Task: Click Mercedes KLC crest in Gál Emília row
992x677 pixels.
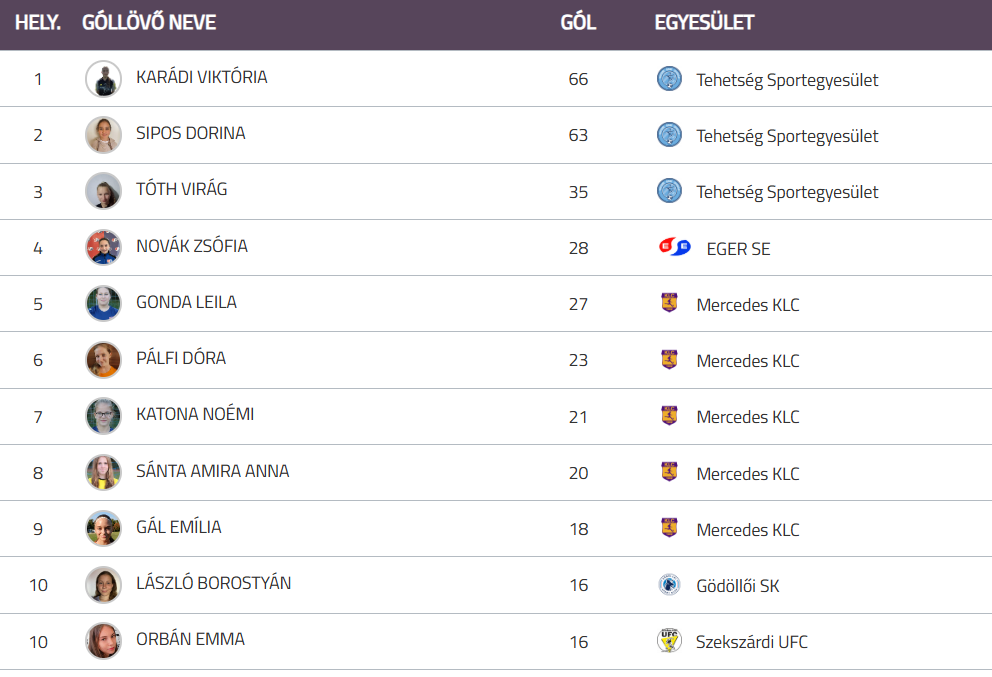Action: (669, 528)
